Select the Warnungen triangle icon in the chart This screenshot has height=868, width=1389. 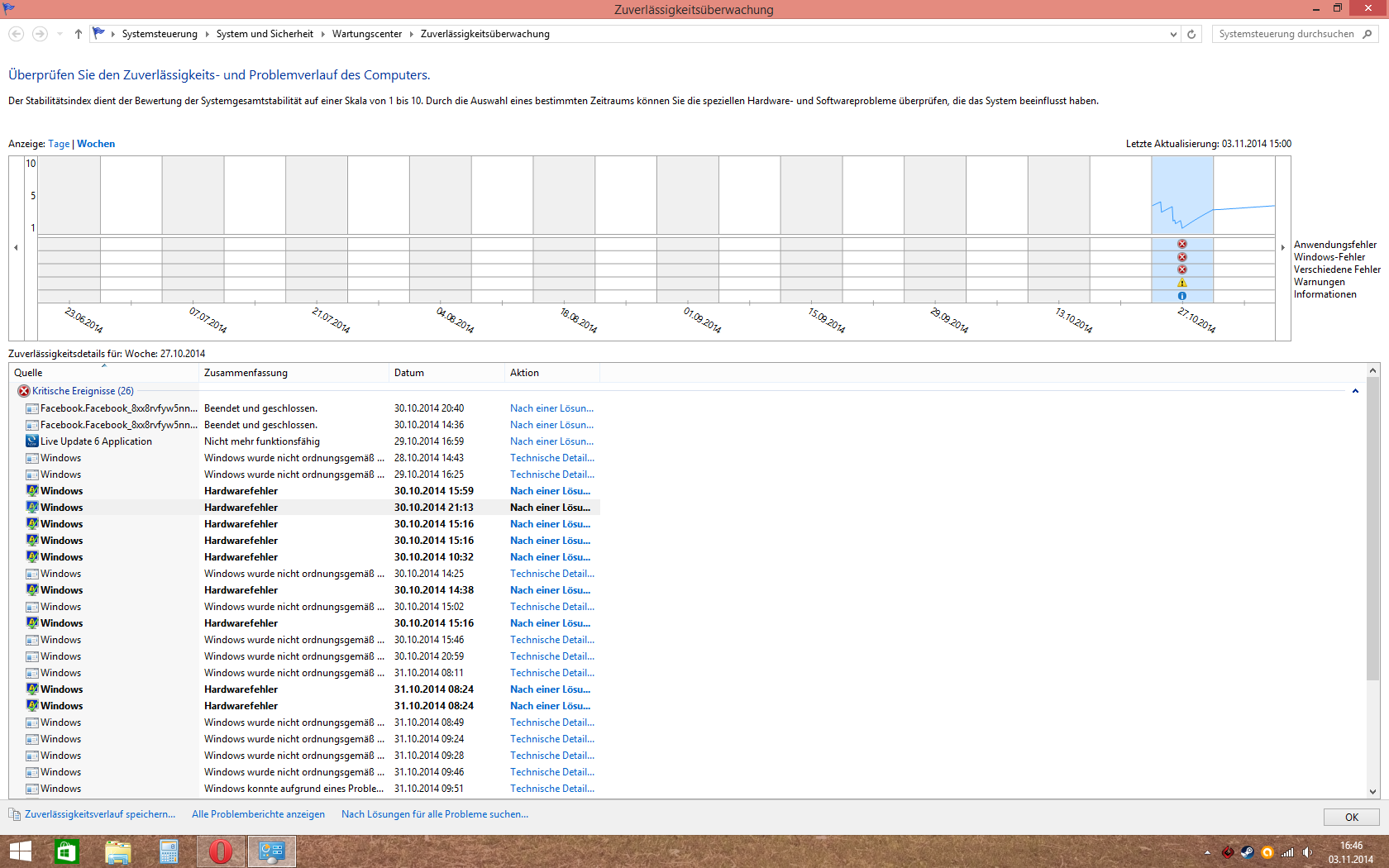pos(1182,283)
